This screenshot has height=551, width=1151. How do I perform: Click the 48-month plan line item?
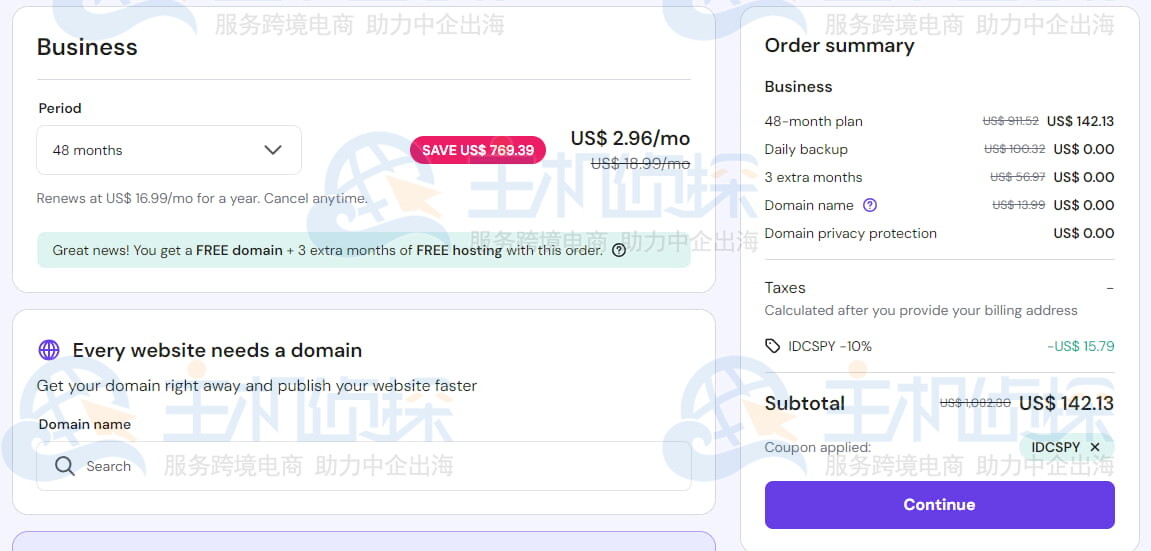tap(813, 121)
